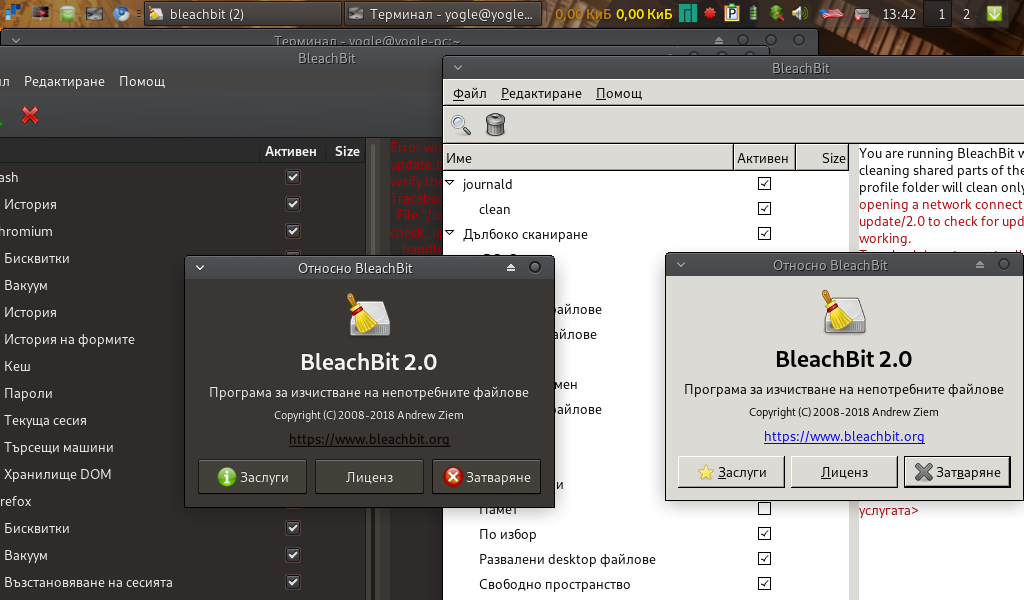This screenshot has width=1024, height=600.
Task: Open window menu chevron of light BleachBit main window
Action: point(458,67)
